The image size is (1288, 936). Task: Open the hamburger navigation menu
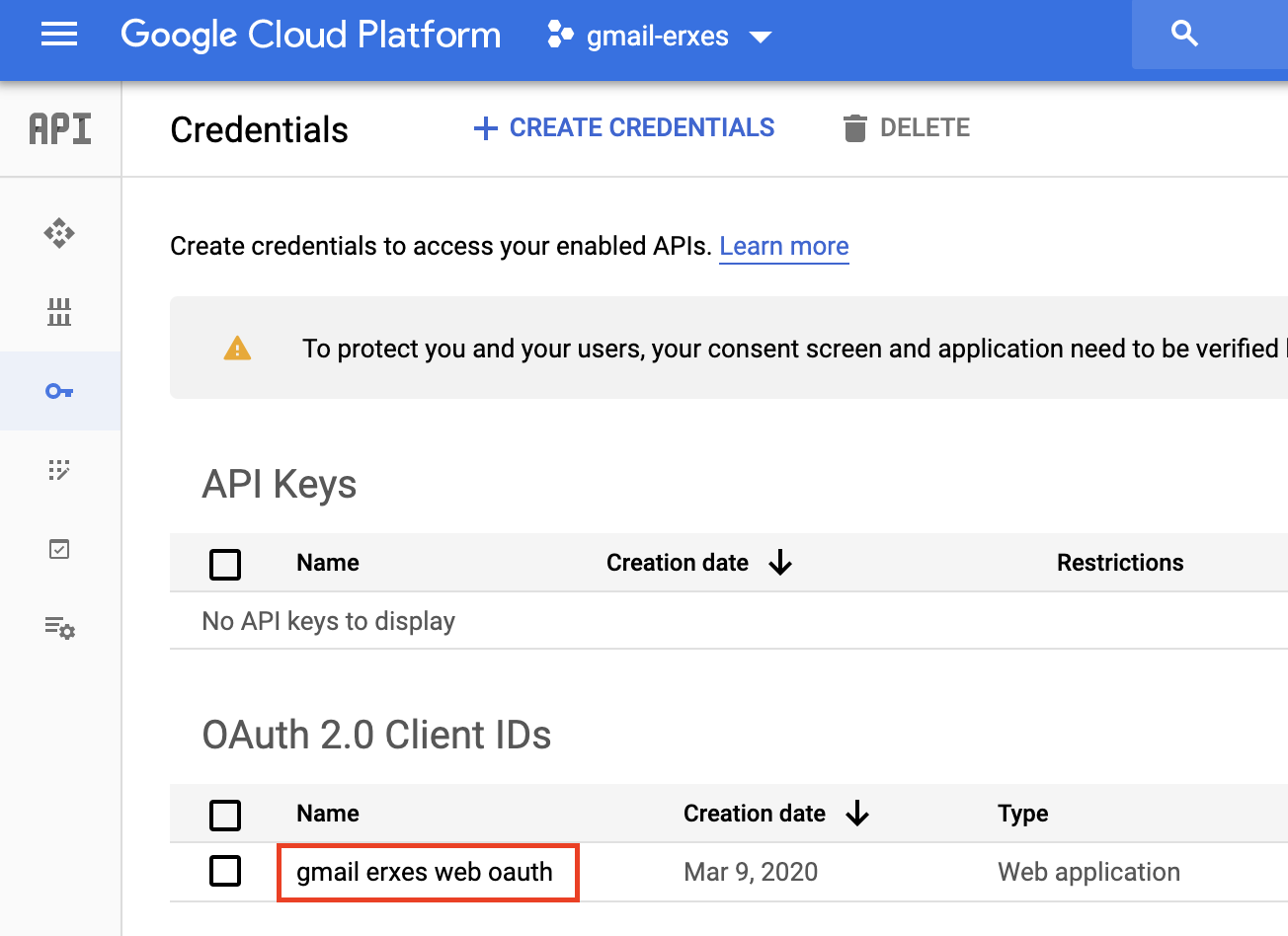(x=59, y=36)
